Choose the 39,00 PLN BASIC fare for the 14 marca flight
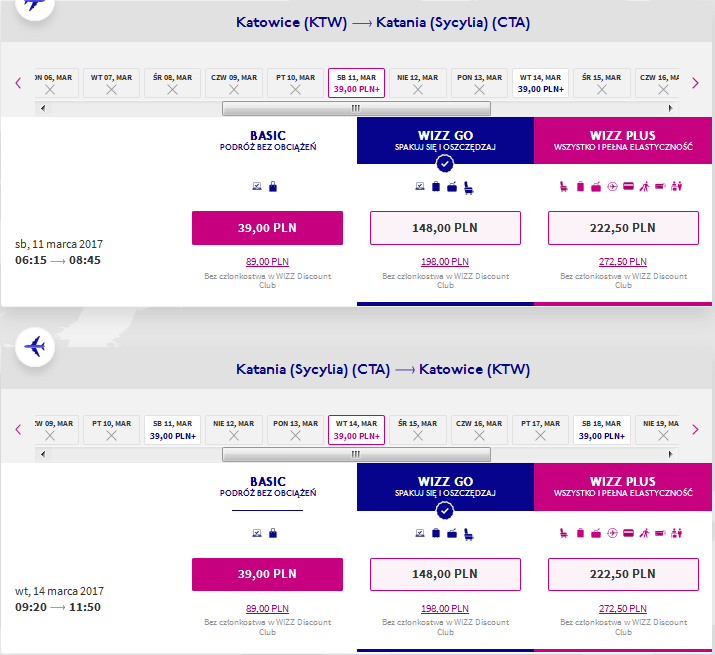715x655 pixels. click(267, 574)
